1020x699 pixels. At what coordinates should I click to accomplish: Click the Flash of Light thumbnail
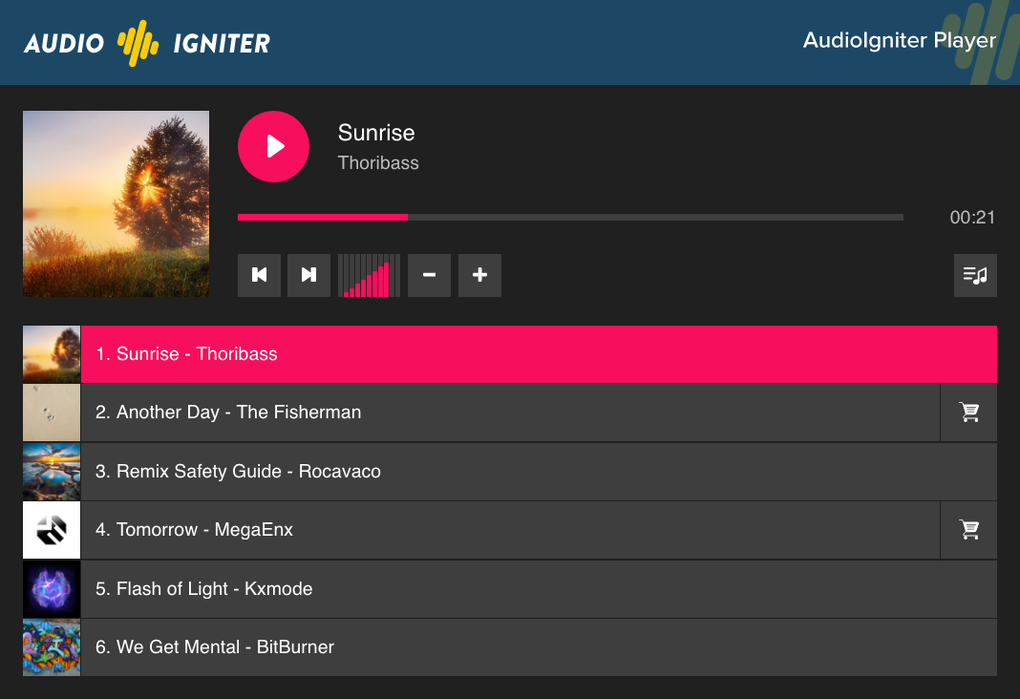[x=51, y=589]
